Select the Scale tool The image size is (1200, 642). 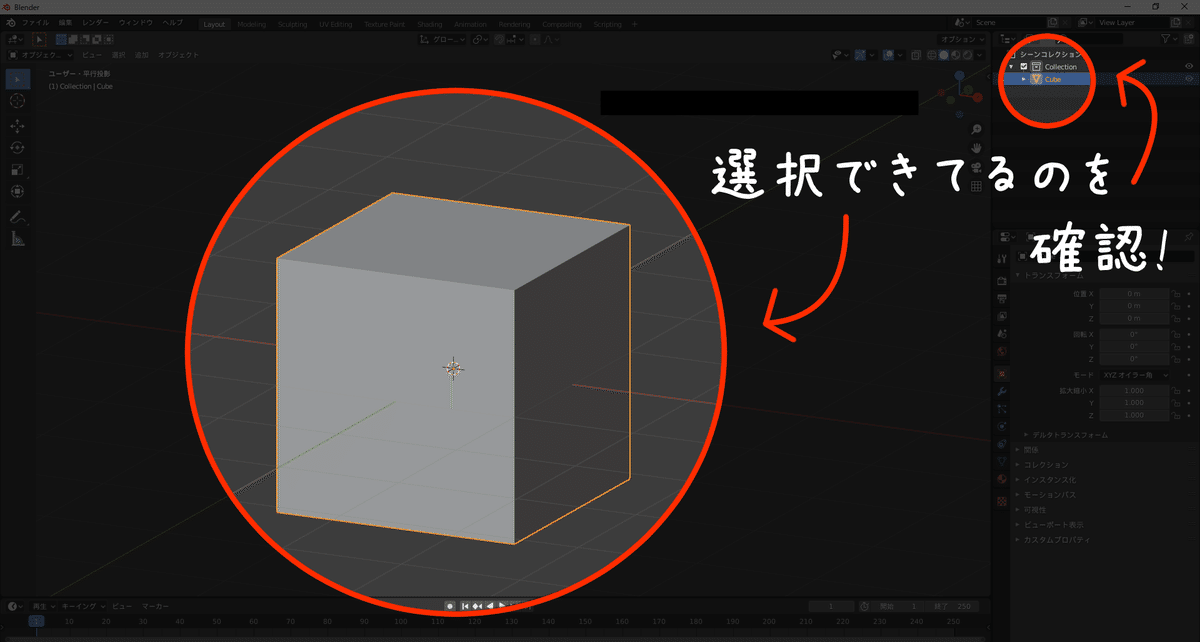pyautogui.click(x=18, y=169)
